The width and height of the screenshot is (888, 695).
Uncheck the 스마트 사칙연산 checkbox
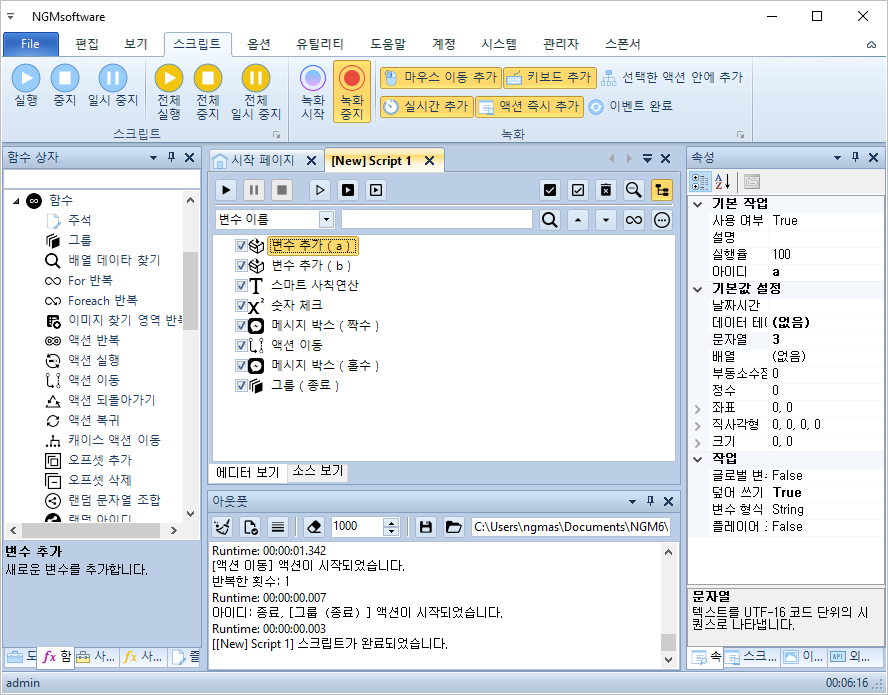pyautogui.click(x=241, y=285)
